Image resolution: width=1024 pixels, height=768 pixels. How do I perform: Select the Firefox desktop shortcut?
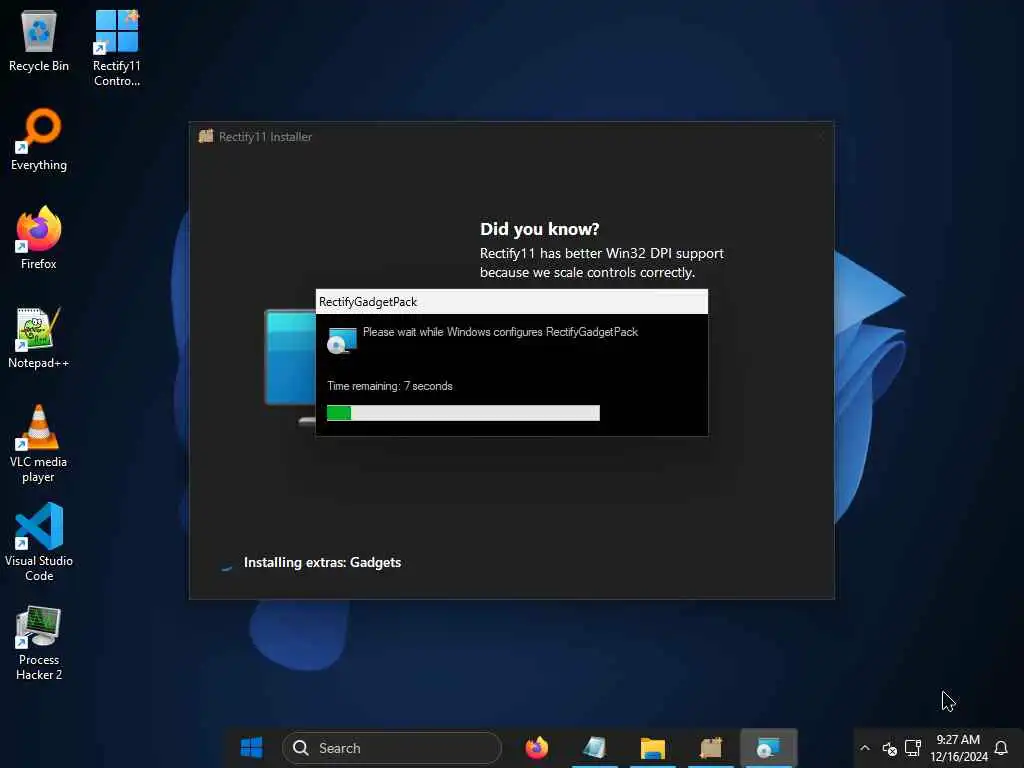[x=39, y=238]
